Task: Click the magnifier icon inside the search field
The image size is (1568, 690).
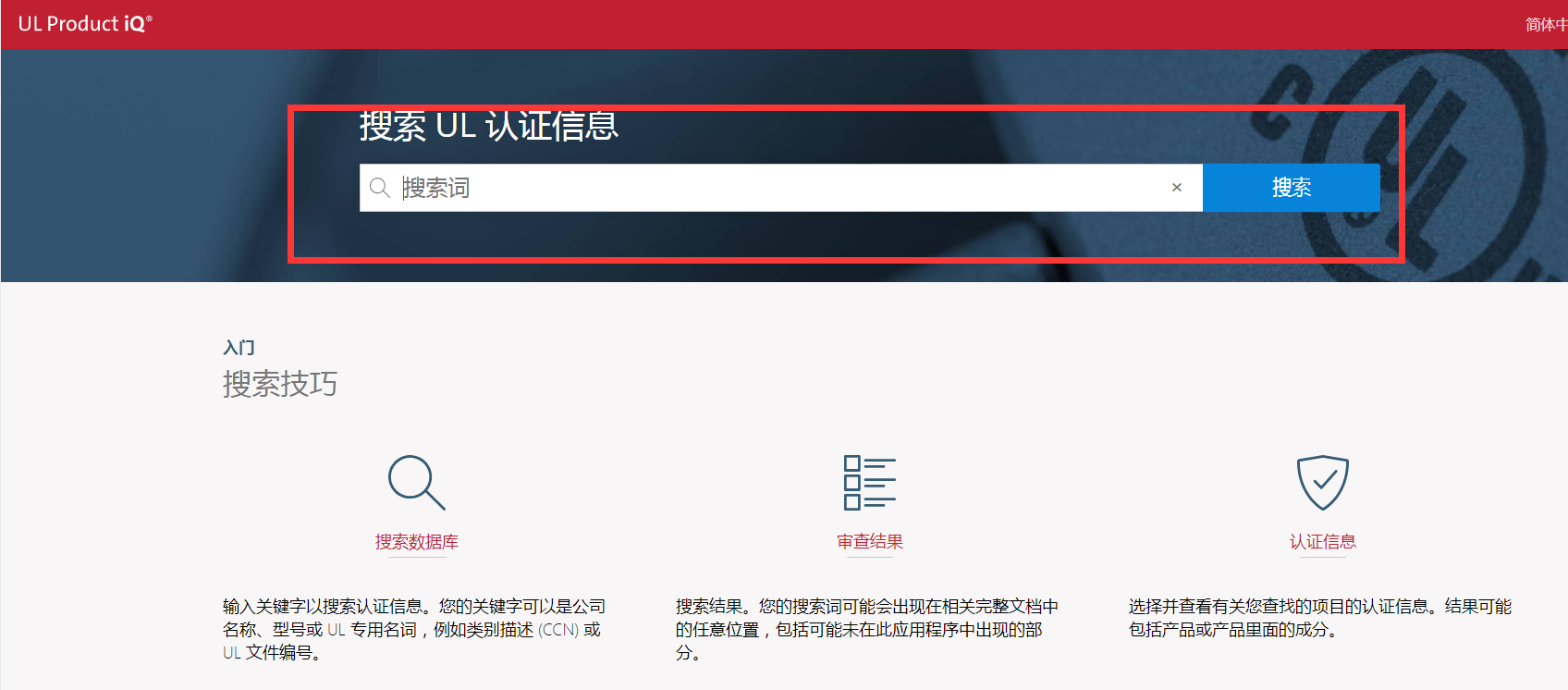Action: coord(379,188)
